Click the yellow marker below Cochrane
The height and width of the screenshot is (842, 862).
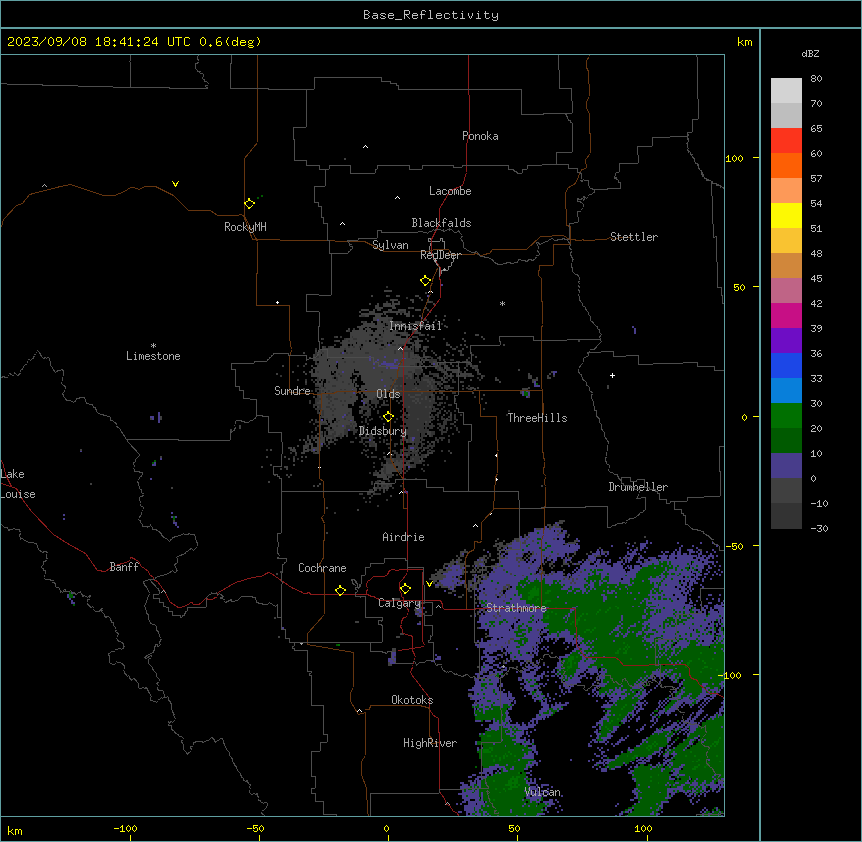tap(340, 590)
